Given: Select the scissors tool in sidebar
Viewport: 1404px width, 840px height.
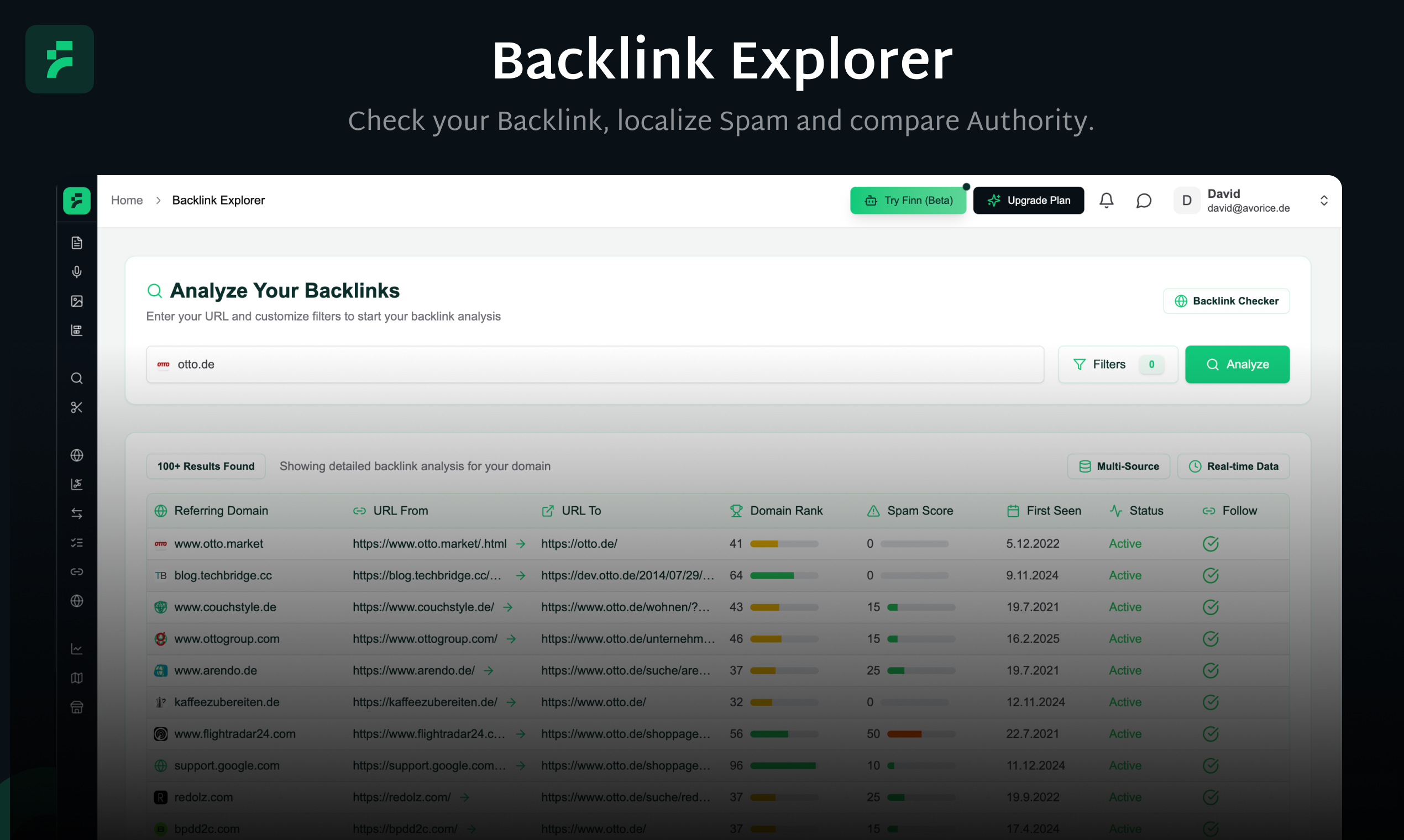Looking at the screenshot, I should pyautogui.click(x=77, y=407).
